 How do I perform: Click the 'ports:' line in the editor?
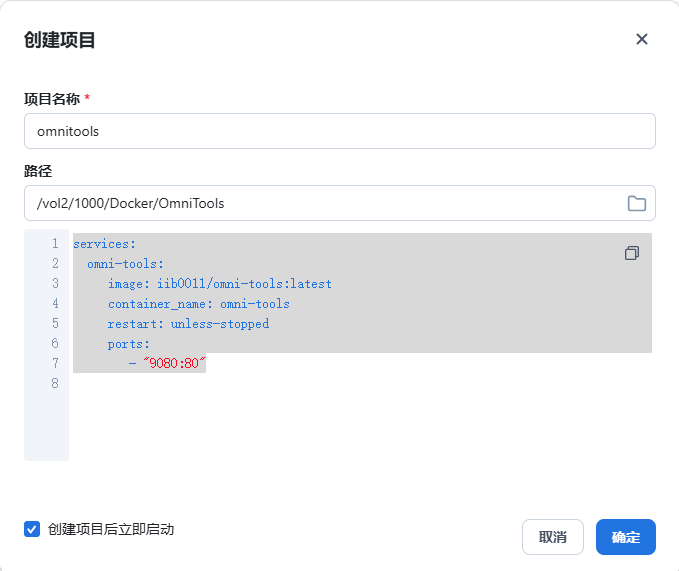pos(128,344)
